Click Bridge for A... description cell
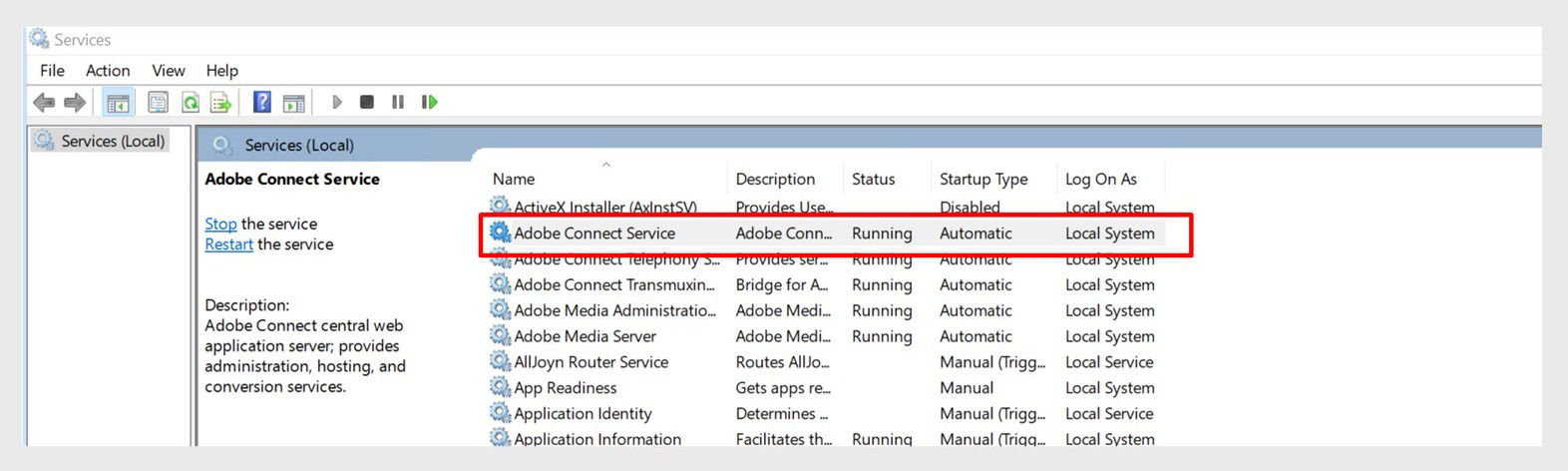Image resolution: width=1568 pixels, height=471 pixels. coord(782,284)
